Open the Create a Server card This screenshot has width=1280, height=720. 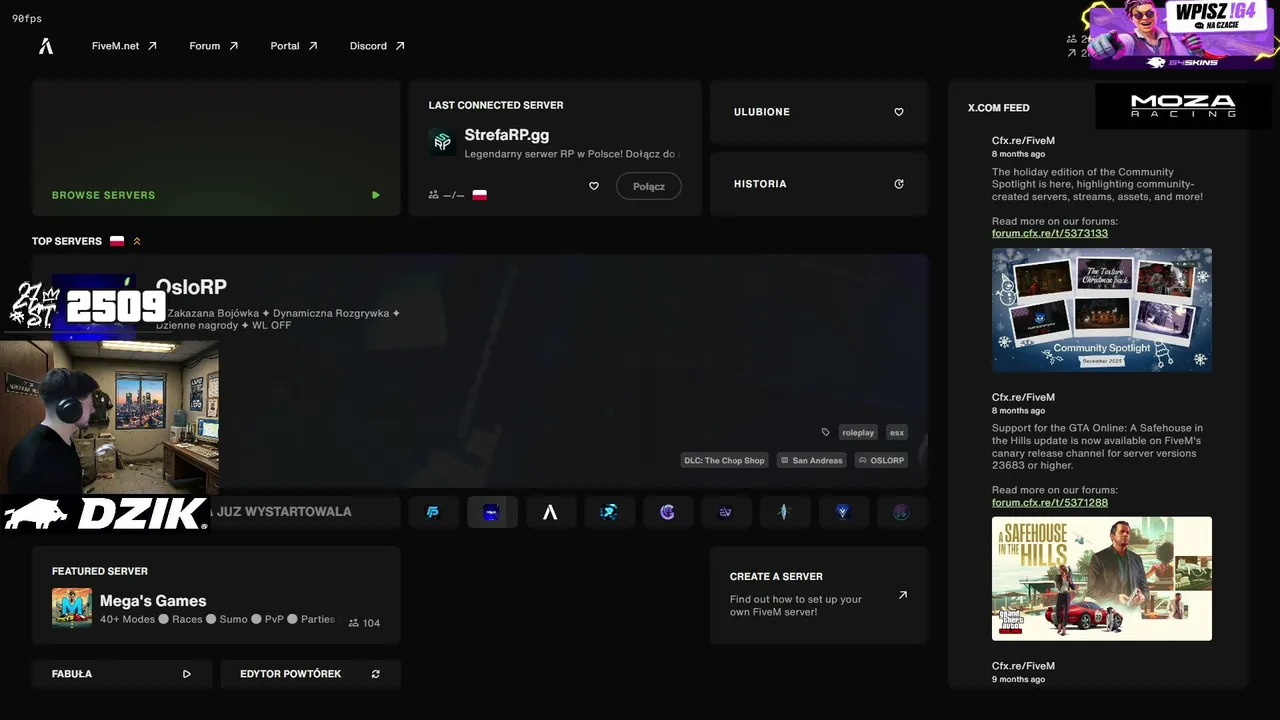tap(819, 595)
